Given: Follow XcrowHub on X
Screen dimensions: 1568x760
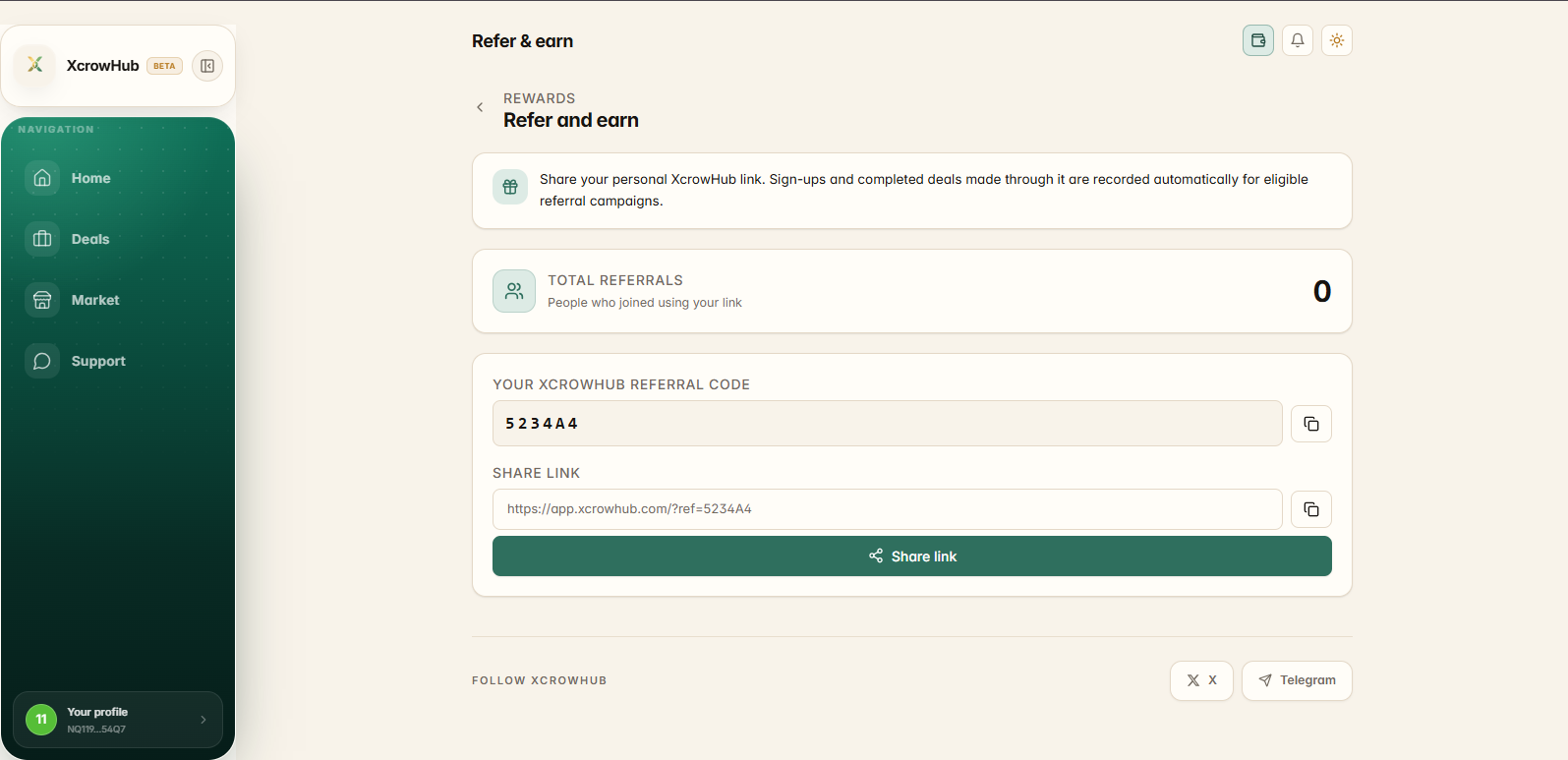Looking at the screenshot, I should pos(1201,680).
